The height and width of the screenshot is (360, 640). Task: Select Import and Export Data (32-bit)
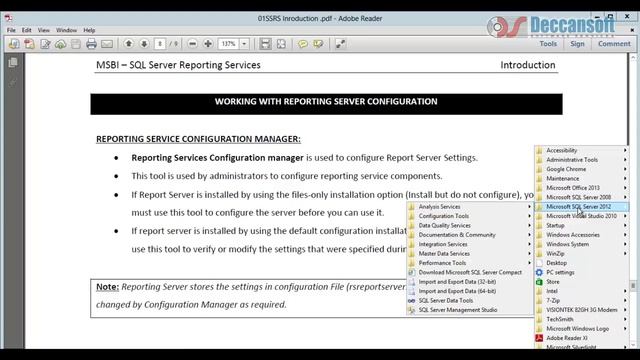coord(470,282)
